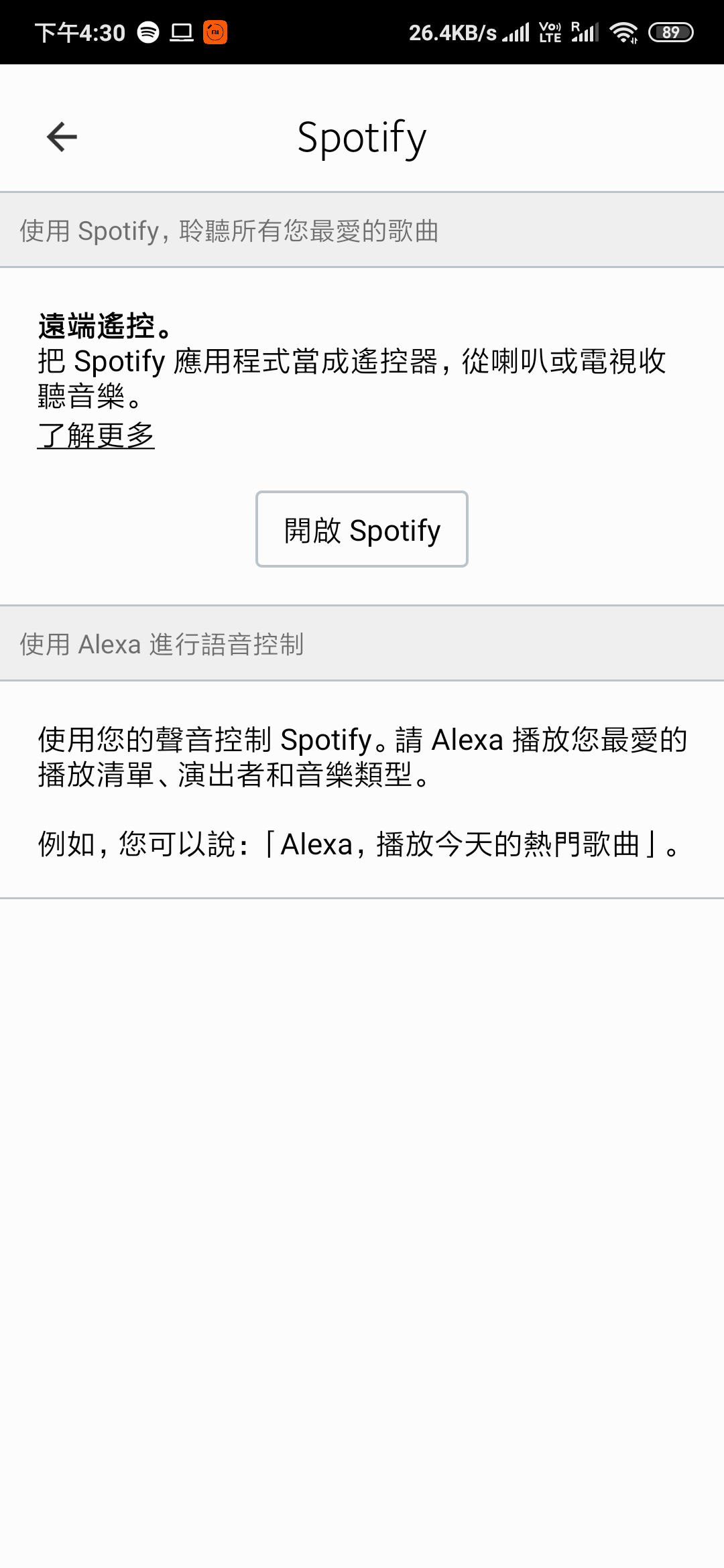Tap the clock time 下午4:30
724x1568 pixels.
tap(80, 32)
